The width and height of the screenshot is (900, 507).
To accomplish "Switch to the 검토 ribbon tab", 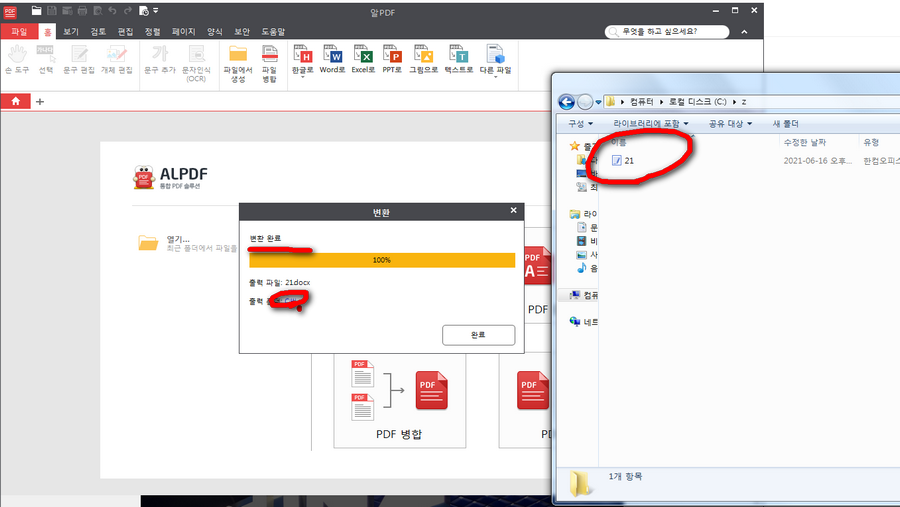I will pos(98,32).
